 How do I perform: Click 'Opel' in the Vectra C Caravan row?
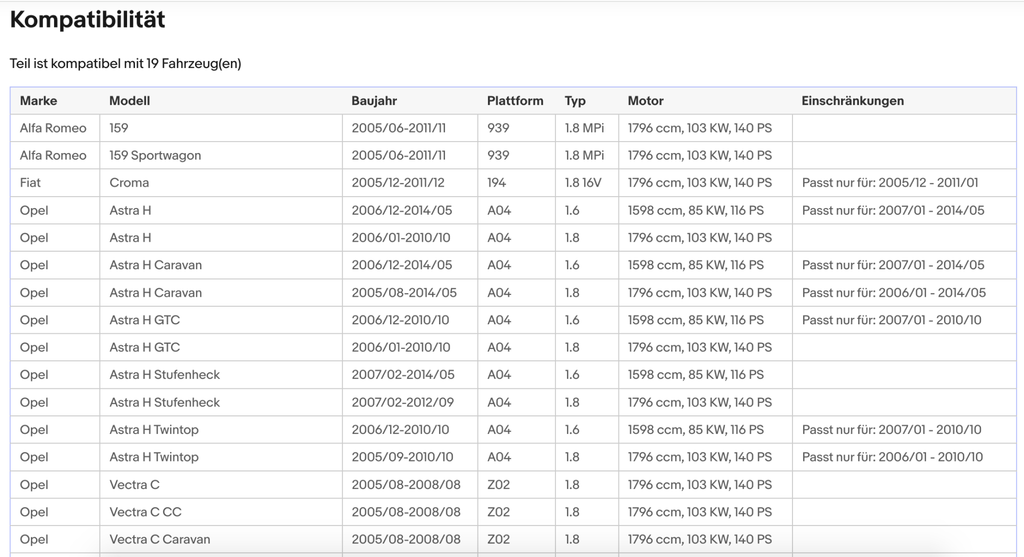coord(34,539)
